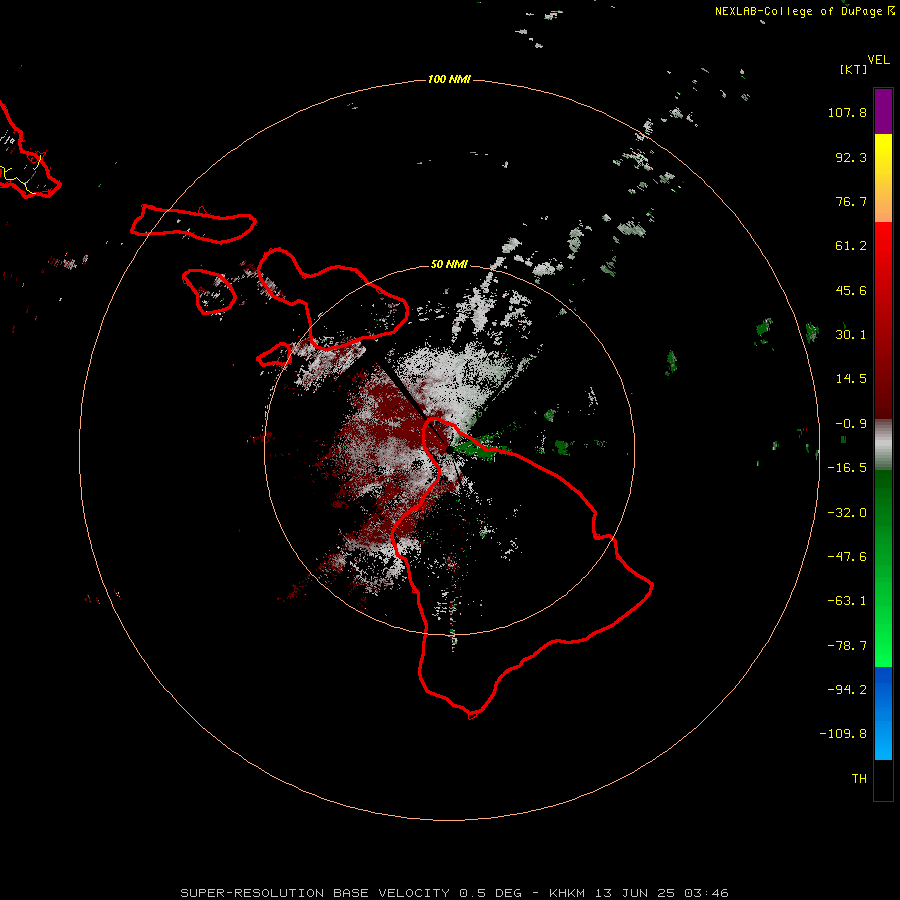Image resolution: width=900 pixels, height=900 pixels.
Task: Click the -94.2 legend value
Action: pyautogui.click(x=847, y=690)
